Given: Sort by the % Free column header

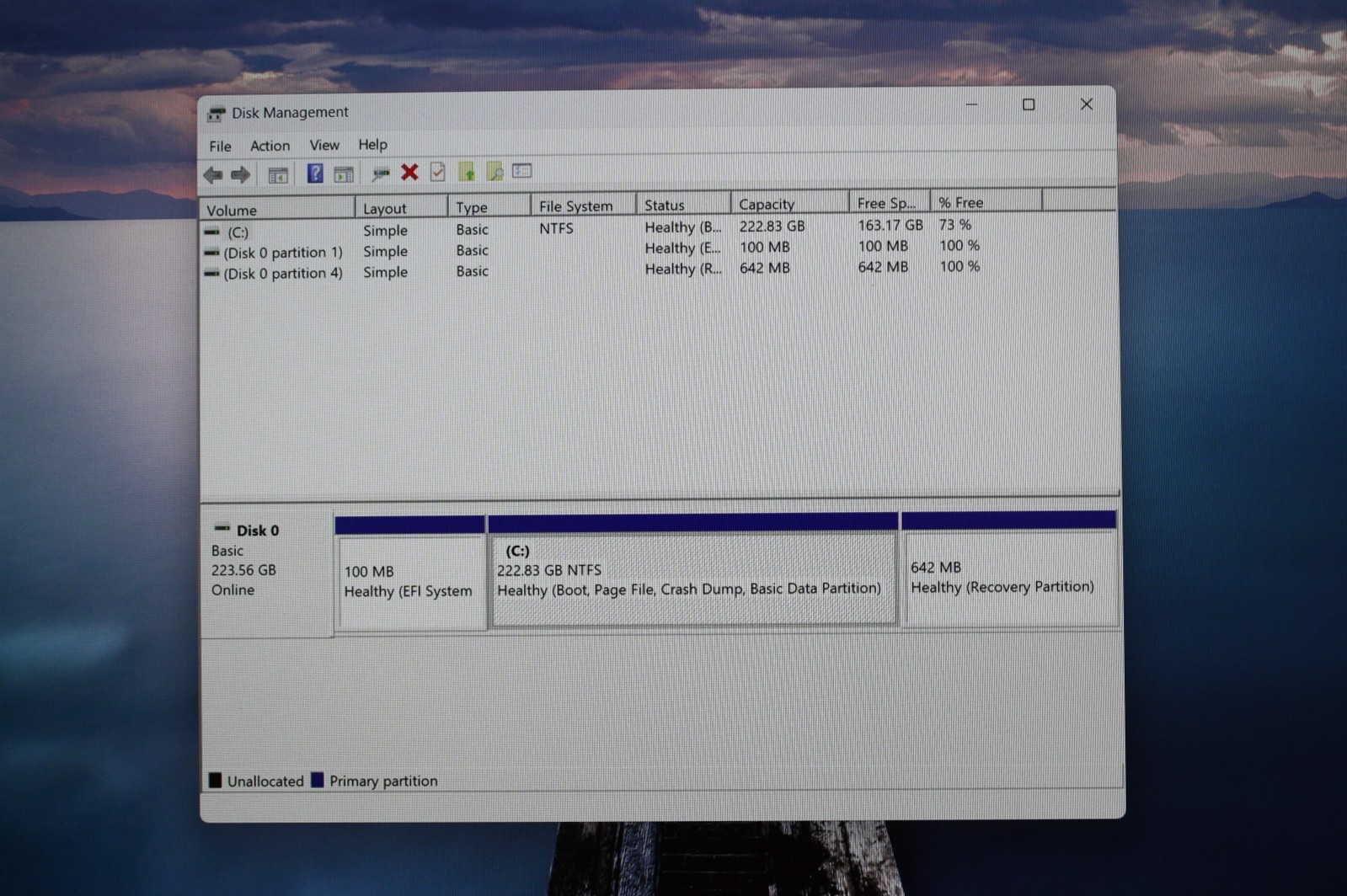Looking at the screenshot, I should pos(986,202).
